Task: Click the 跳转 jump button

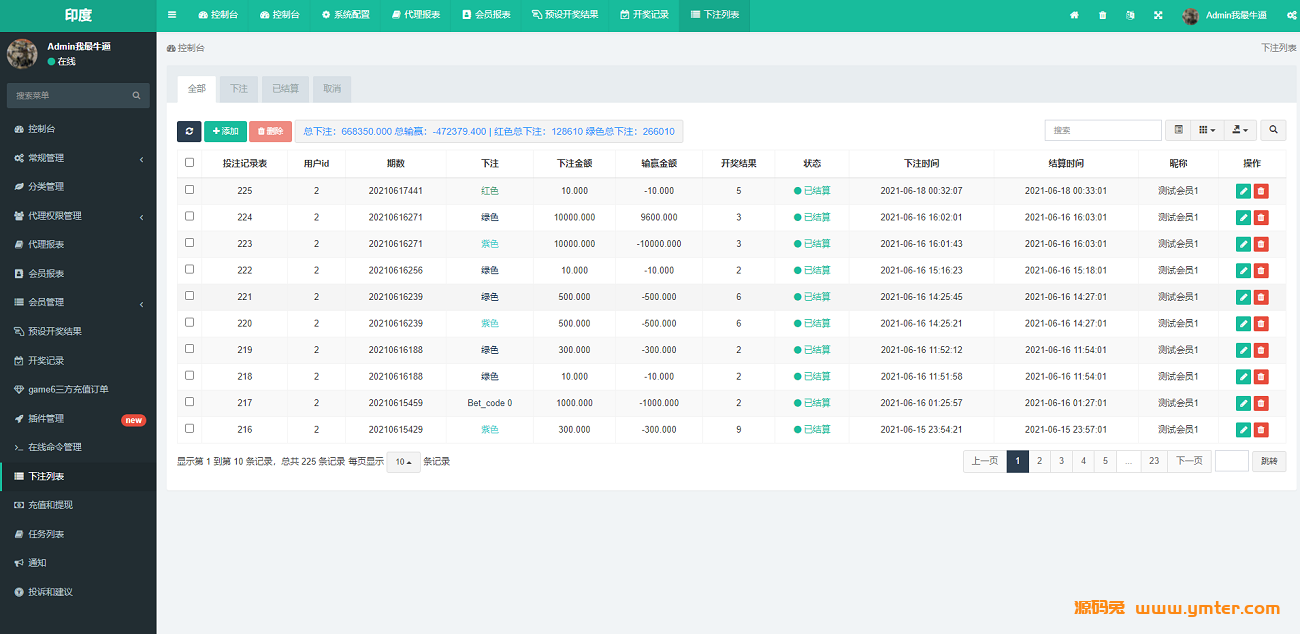Action: (1269, 461)
